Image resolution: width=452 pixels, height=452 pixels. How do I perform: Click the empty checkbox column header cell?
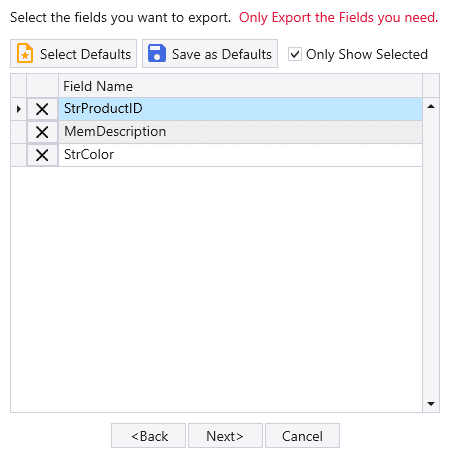pyautogui.click(x=42, y=86)
